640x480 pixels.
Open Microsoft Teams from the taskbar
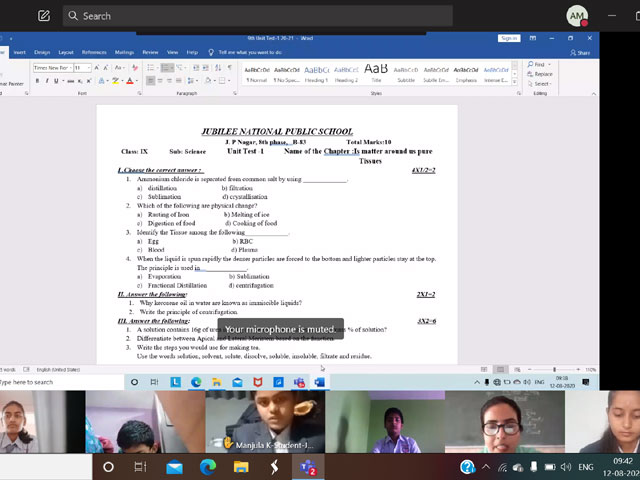pos(308,467)
